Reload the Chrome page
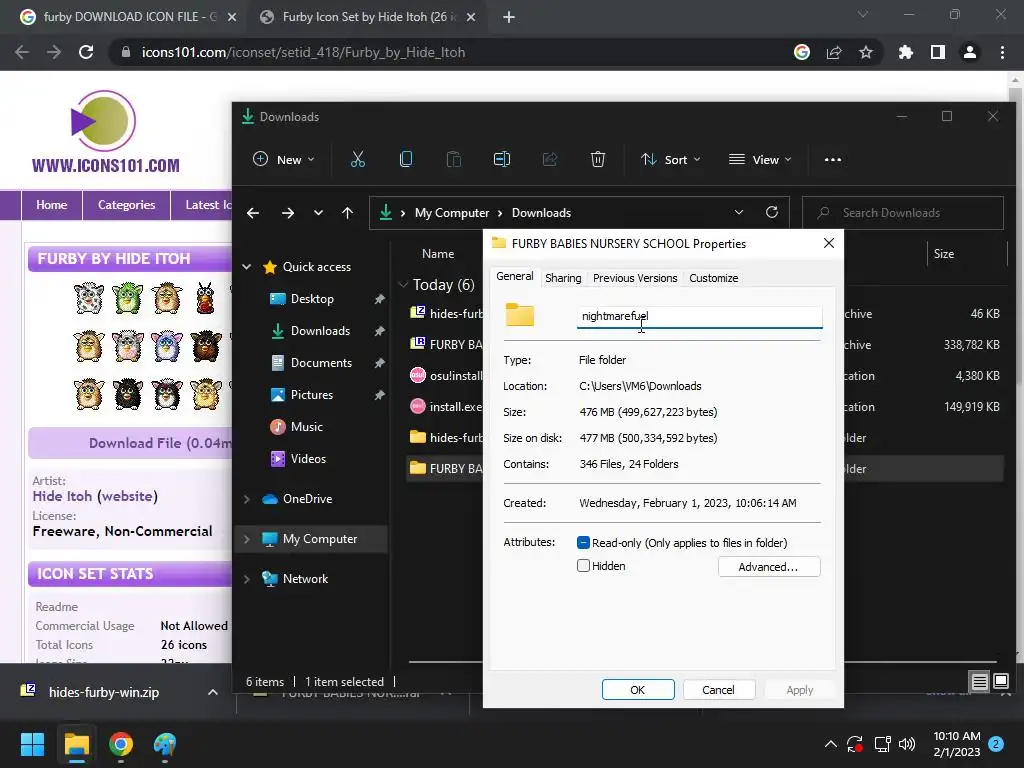This screenshot has width=1024, height=768. tap(86, 52)
